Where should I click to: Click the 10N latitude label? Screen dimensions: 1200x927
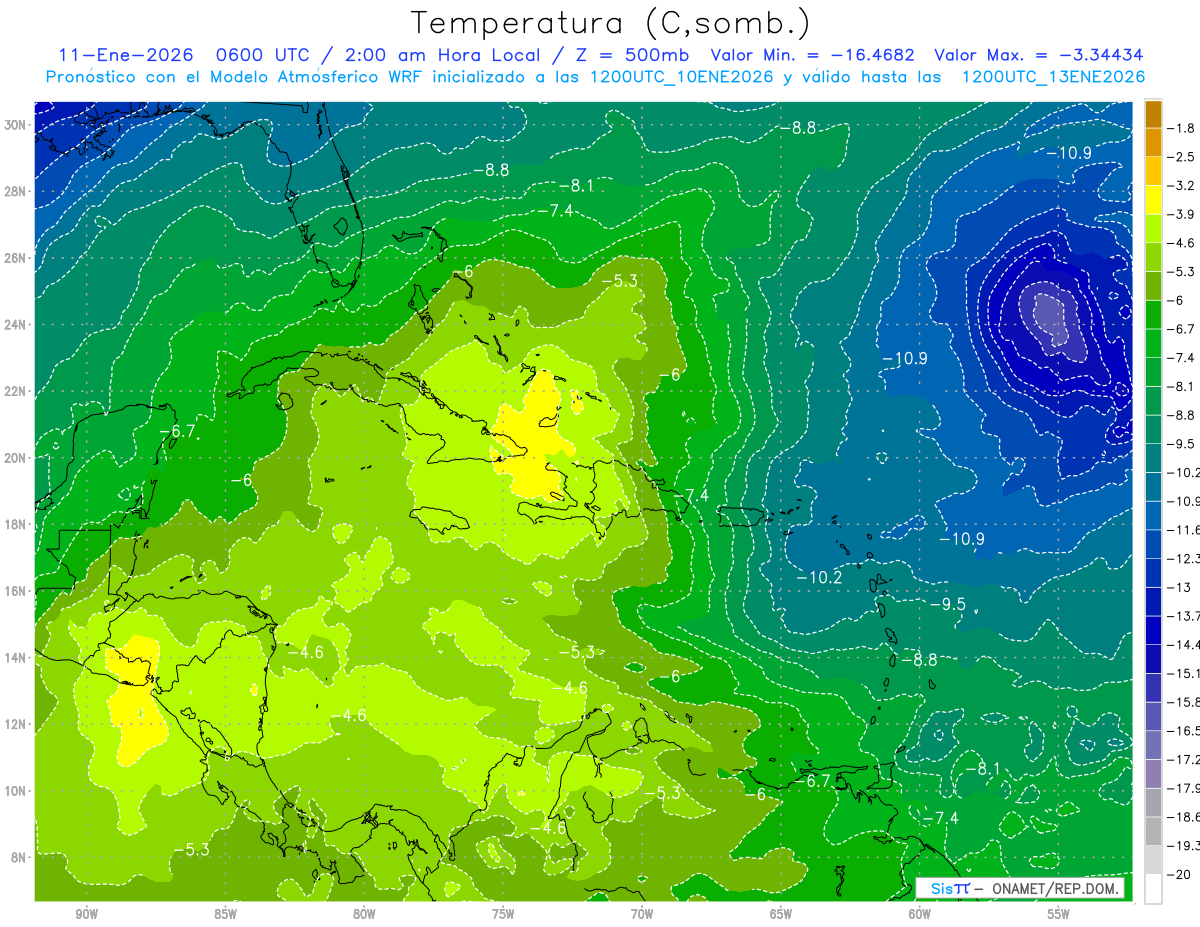click(16, 790)
